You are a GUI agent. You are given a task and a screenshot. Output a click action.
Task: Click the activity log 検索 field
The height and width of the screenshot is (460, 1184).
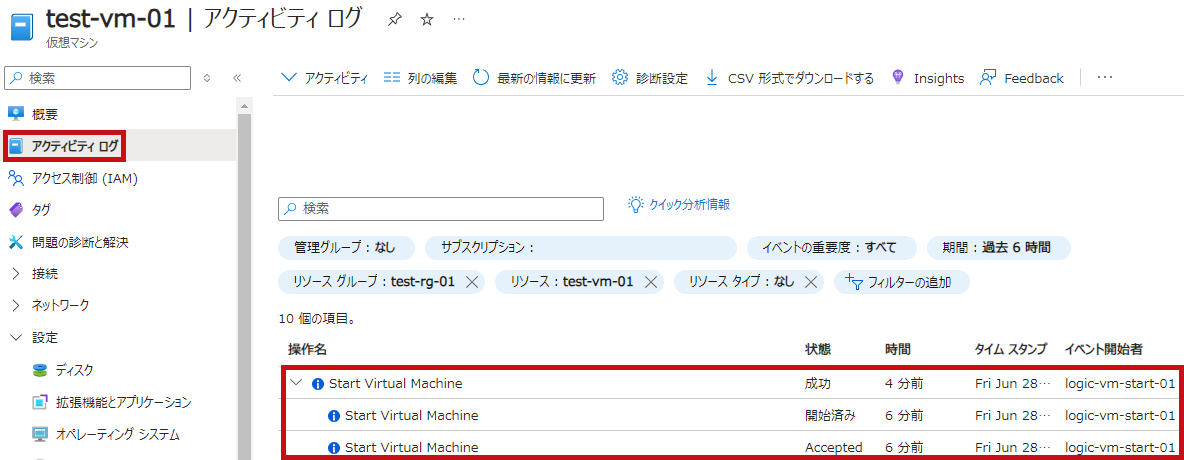coord(442,208)
